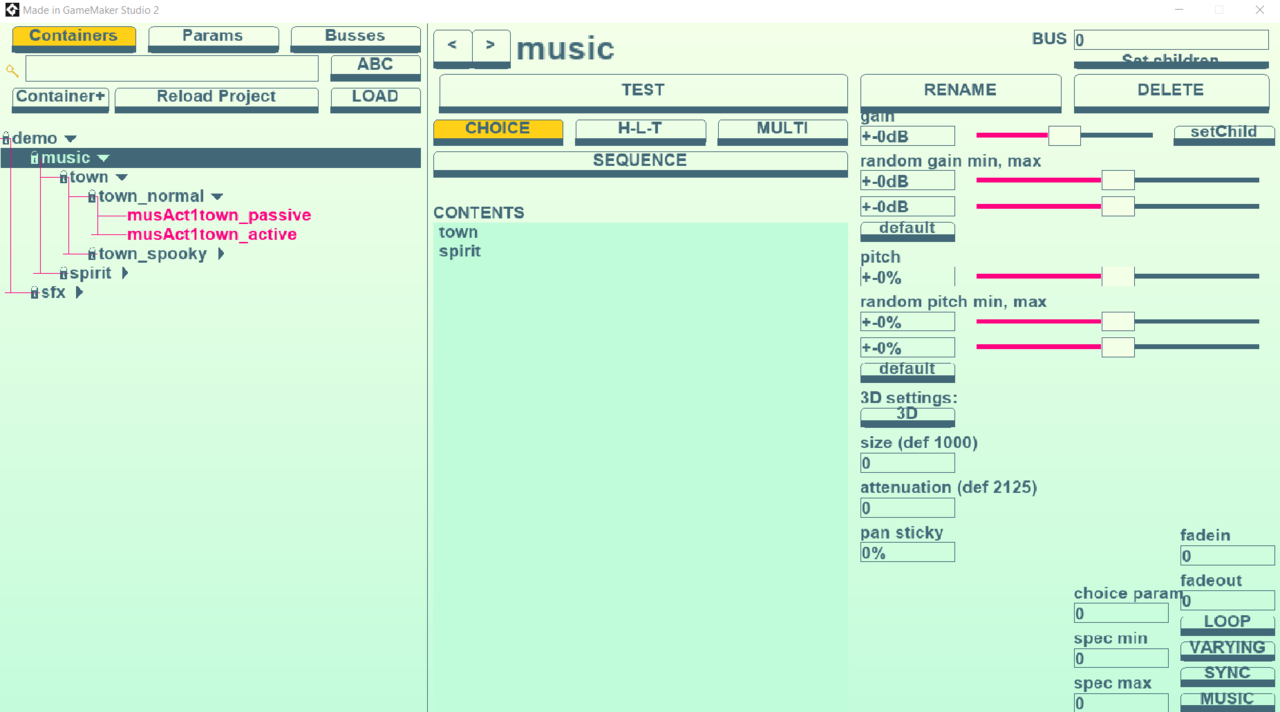Click the BUS input field
Screen dimensions: 1280x712
1171,40
